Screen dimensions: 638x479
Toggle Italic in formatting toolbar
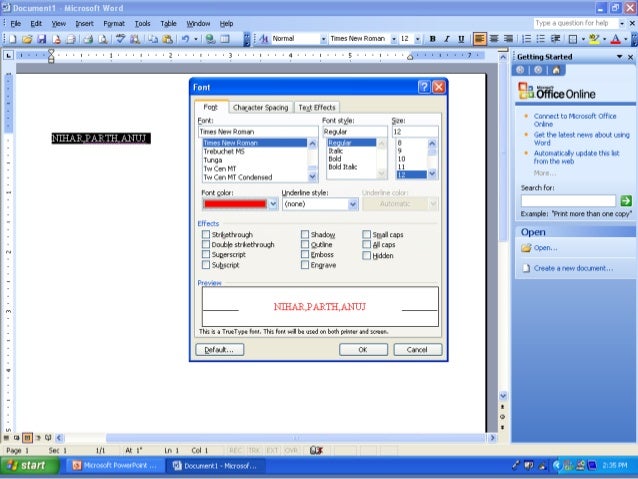click(447, 39)
